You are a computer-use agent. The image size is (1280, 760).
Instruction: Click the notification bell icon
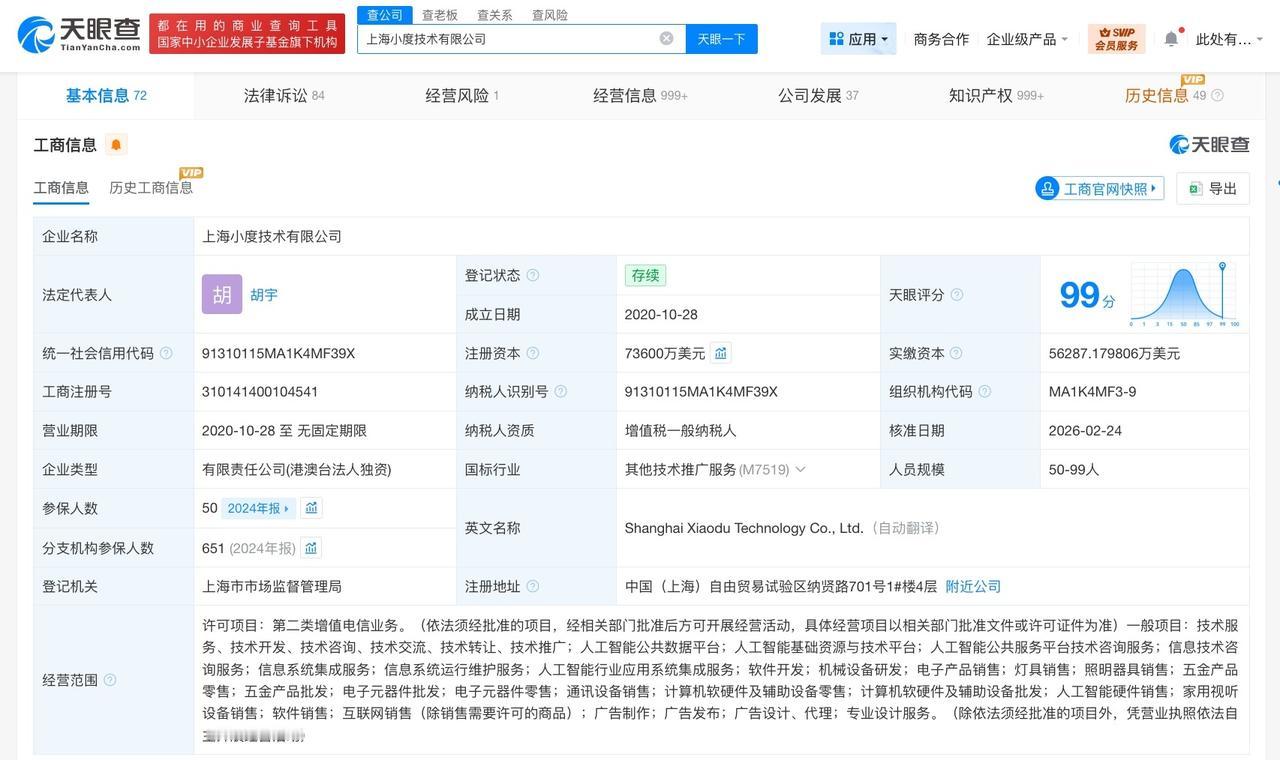pos(1169,36)
